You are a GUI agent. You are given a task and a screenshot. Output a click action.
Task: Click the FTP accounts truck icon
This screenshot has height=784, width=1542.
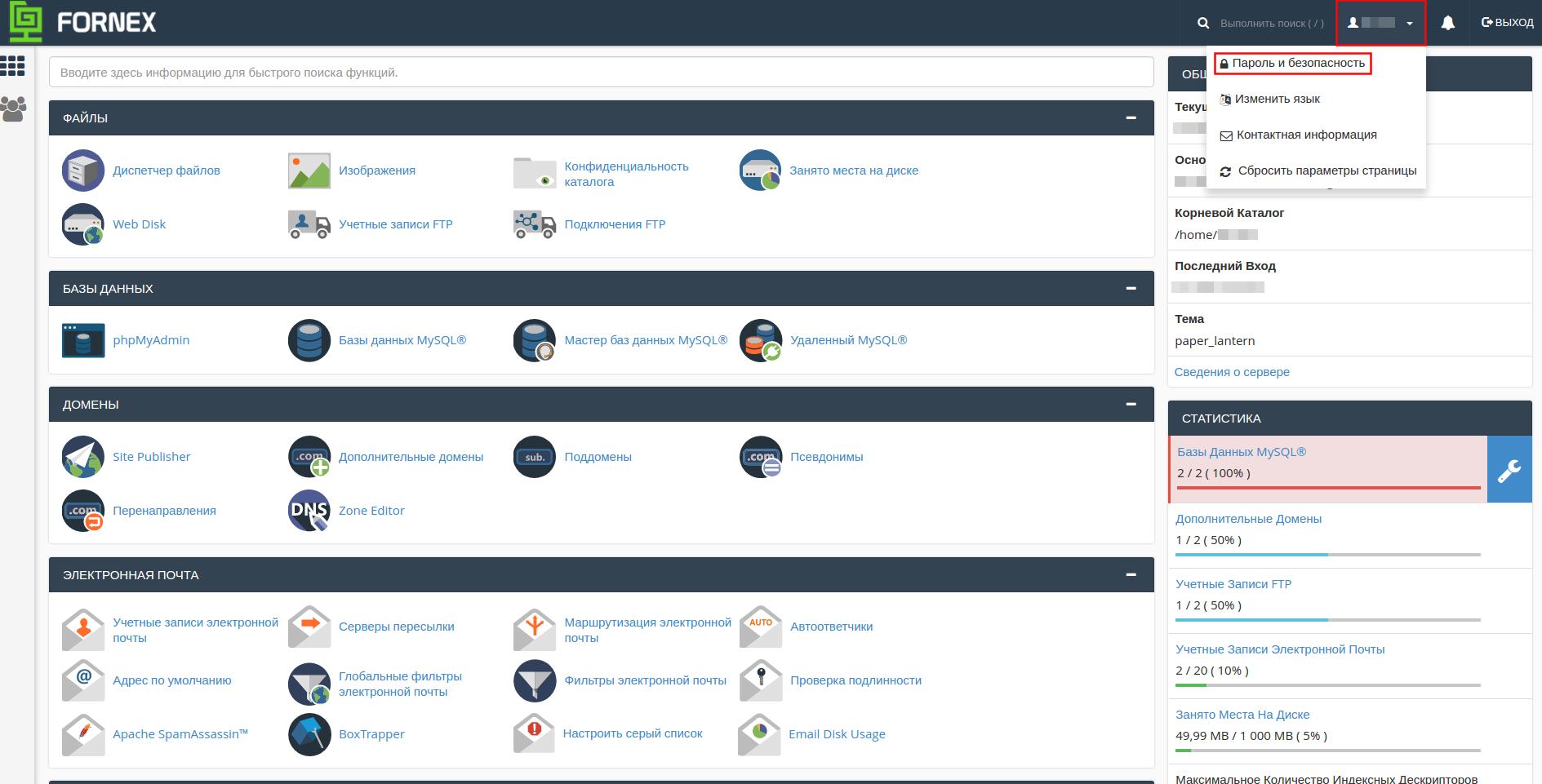point(309,224)
